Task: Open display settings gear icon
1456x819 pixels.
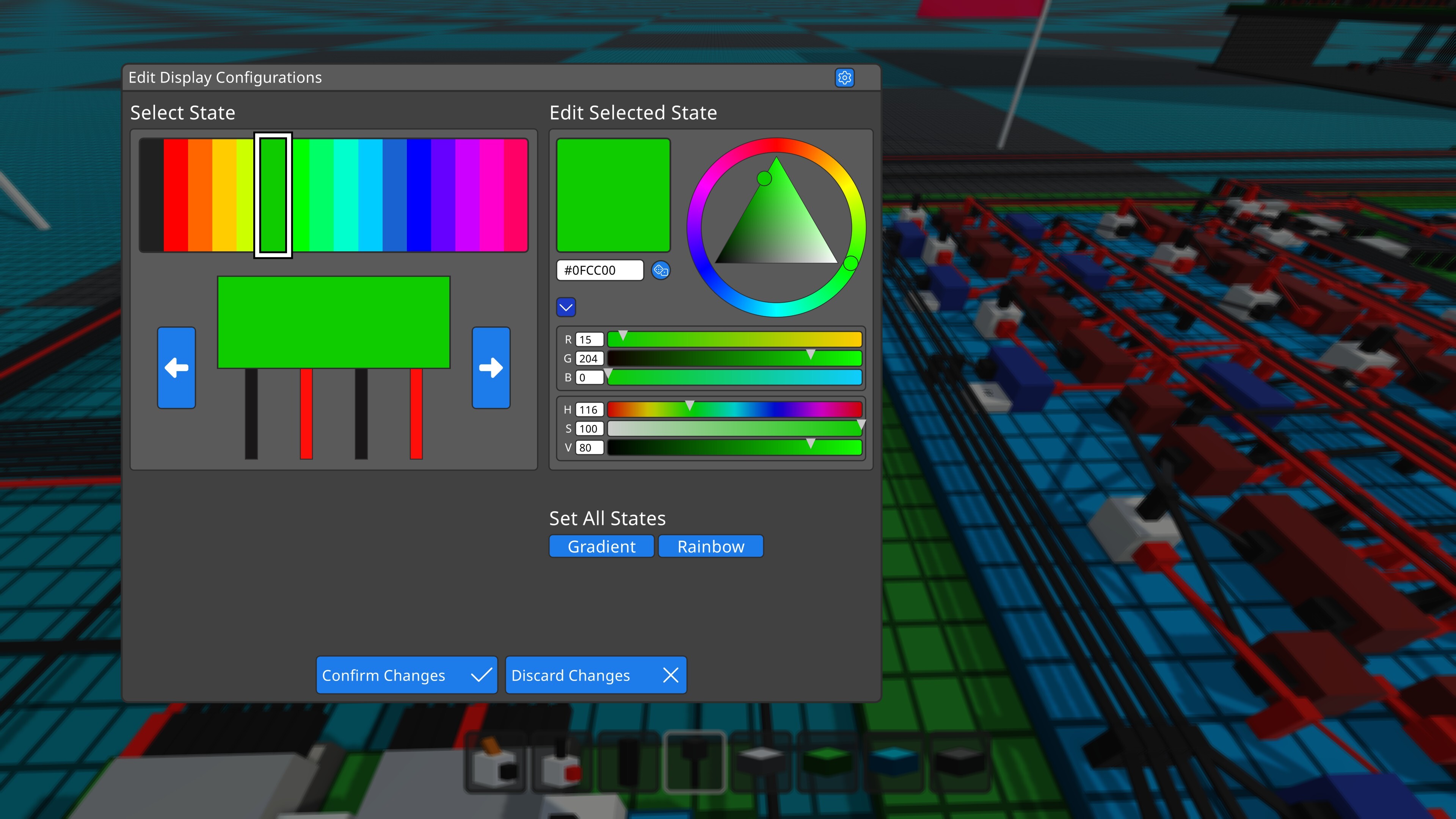Action: pyautogui.click(x=844, y=77)
